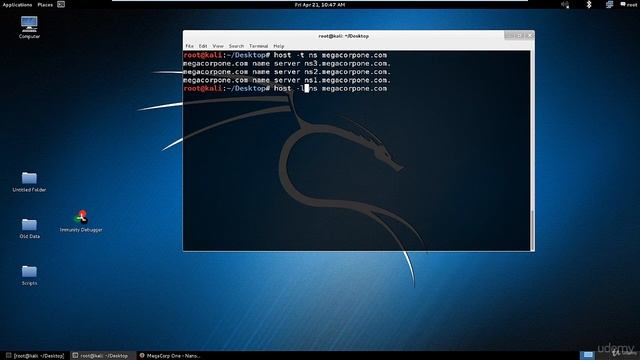Click the 'host -t ns megacorpone.com' command text

tap(330, 55)
